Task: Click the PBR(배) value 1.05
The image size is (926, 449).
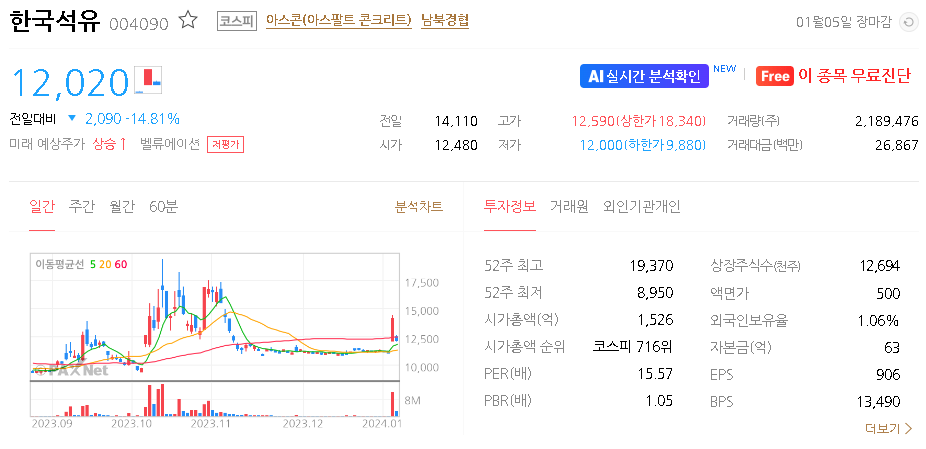Action: click(660, 401)
